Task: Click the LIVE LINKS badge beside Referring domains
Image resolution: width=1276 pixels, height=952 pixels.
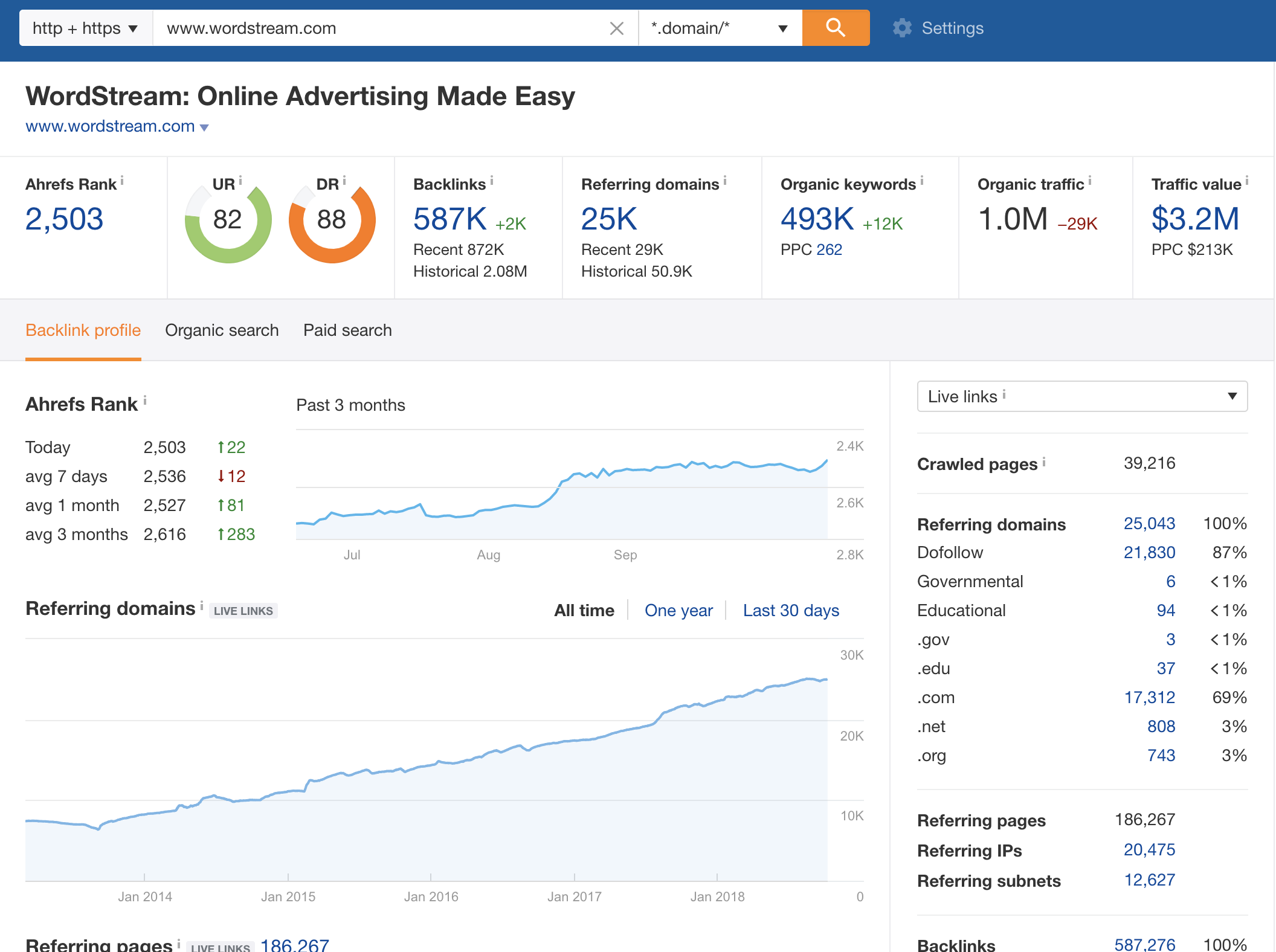Action: point(243,611)
